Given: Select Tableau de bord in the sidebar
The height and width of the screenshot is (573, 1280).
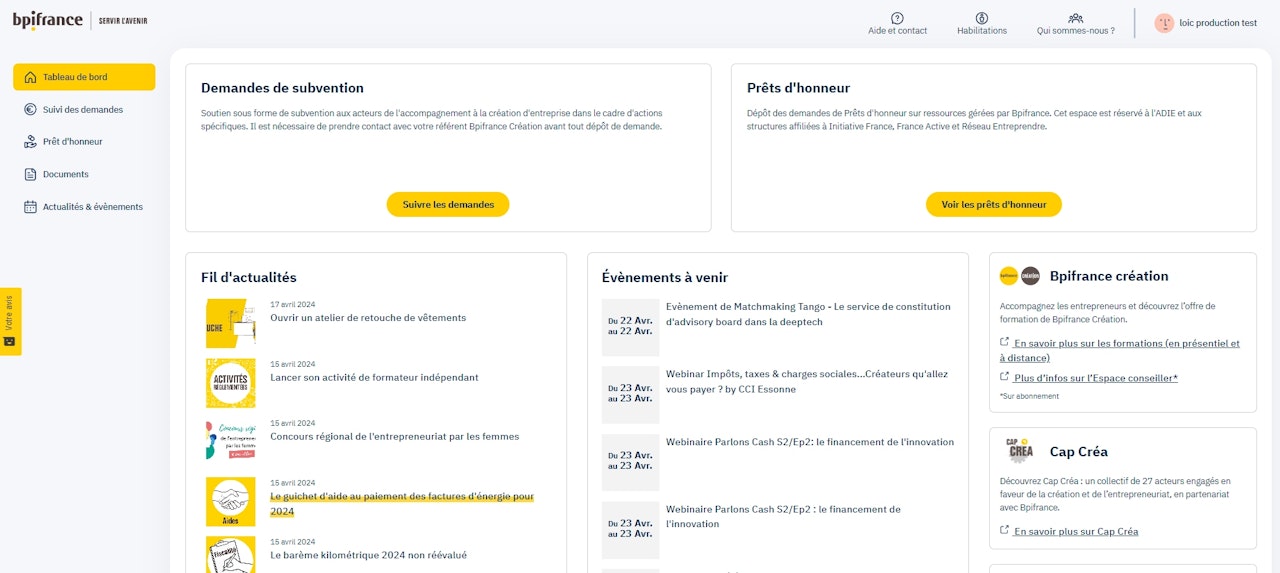Looking at the screenshot, I should coord(84,77).
